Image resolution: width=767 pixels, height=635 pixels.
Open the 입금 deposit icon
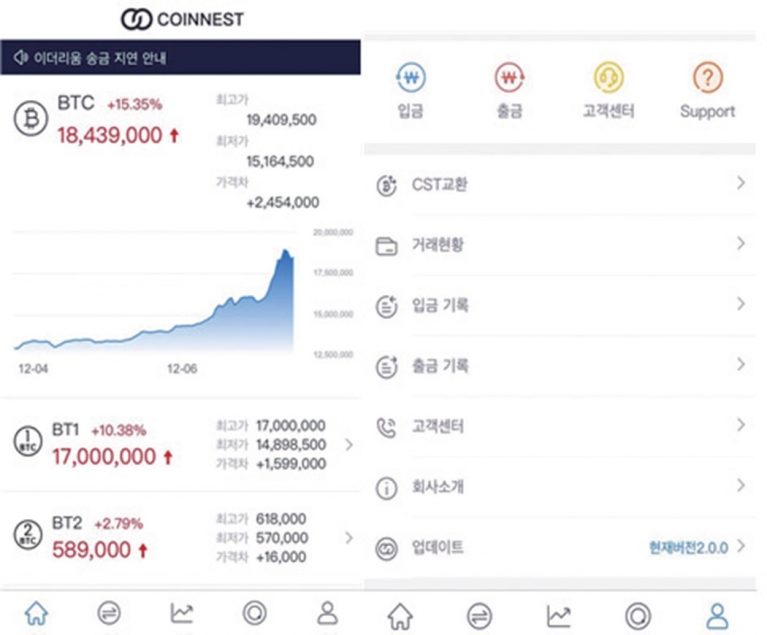[410, 77]
